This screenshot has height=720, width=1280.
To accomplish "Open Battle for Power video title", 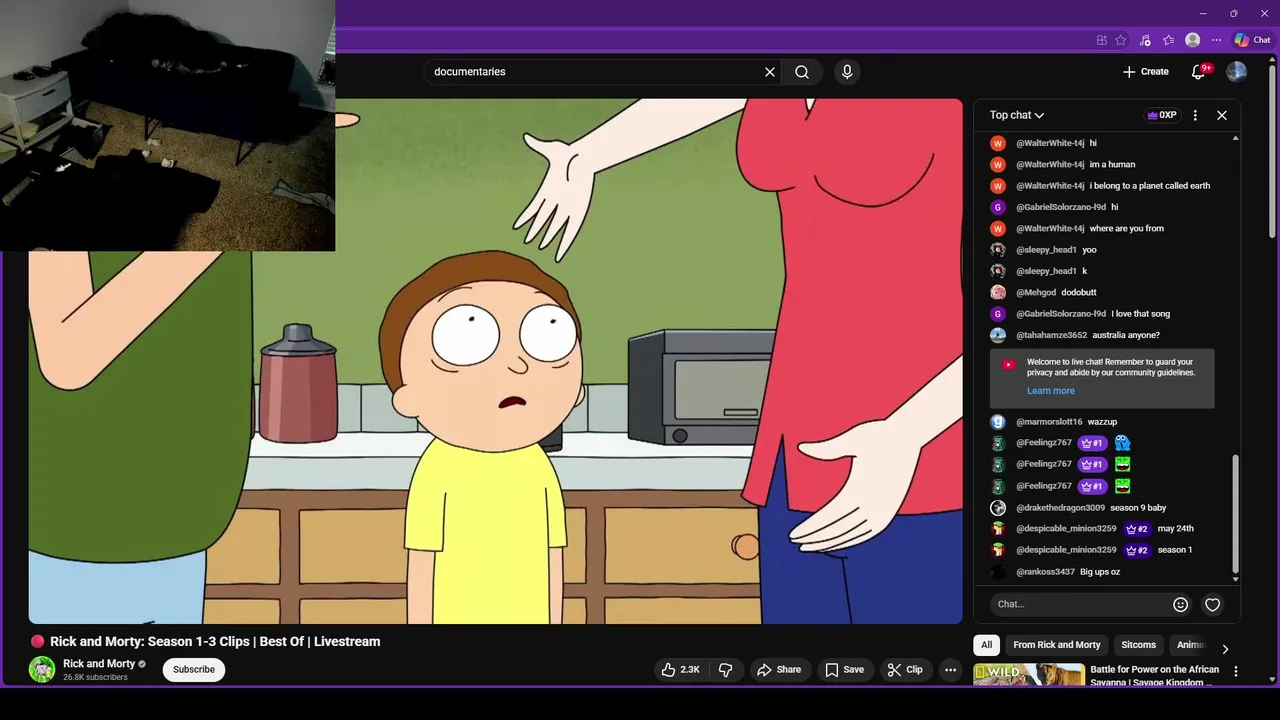I will [1154, 676].
